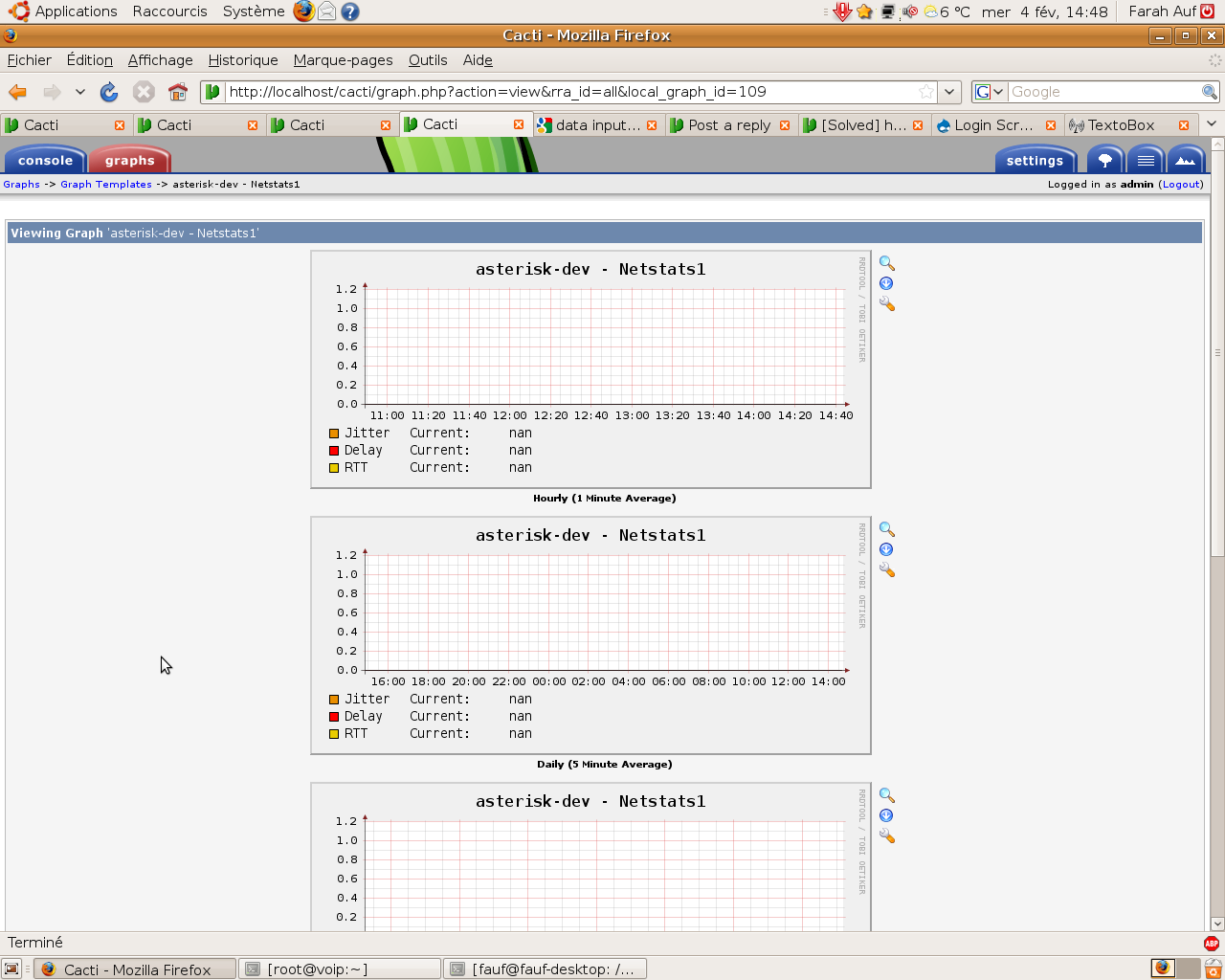Open the trash icon in bottom panel

coord(1214,969)
